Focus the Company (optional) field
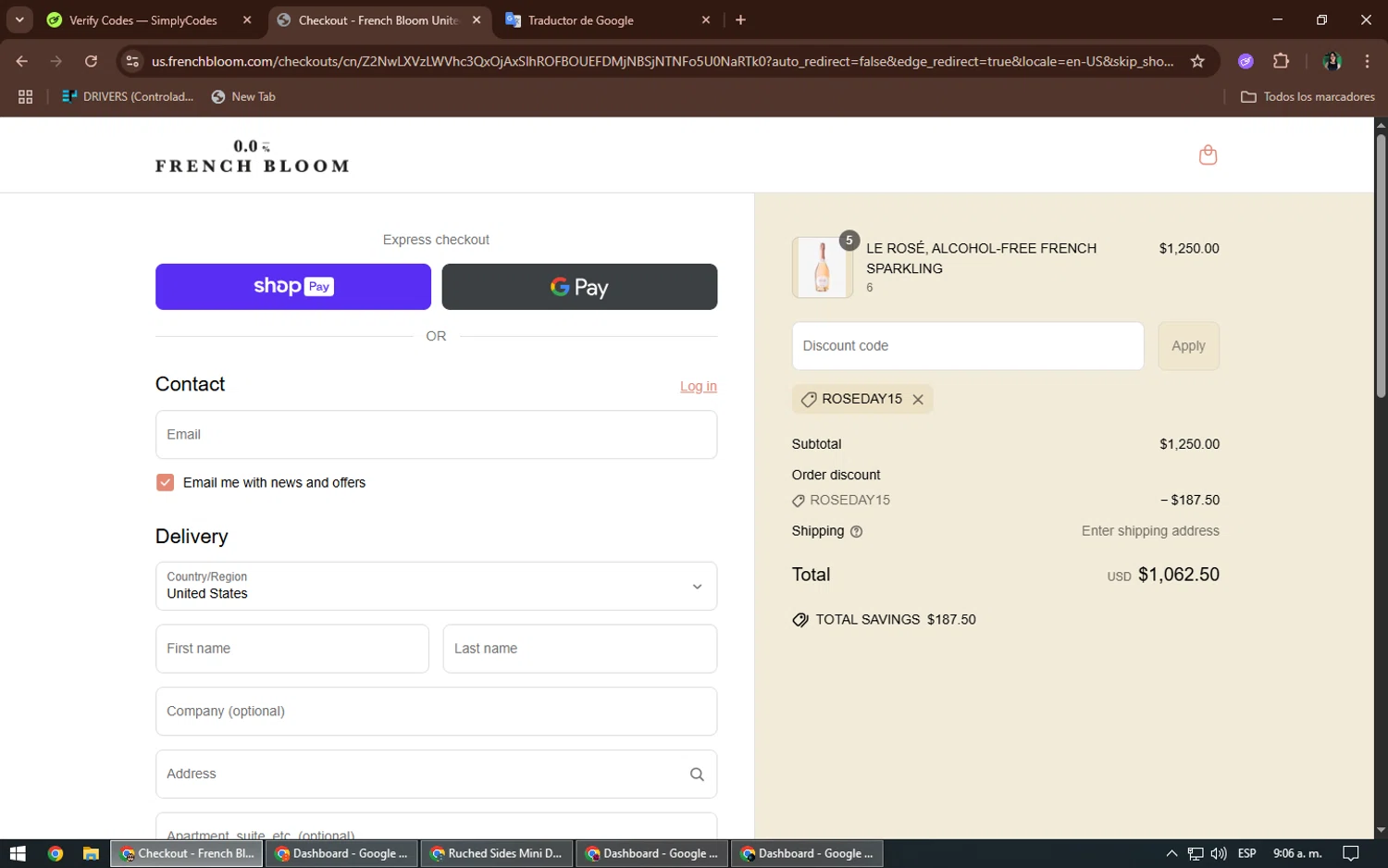This screenshot has width=1388, height=868. 436,712
